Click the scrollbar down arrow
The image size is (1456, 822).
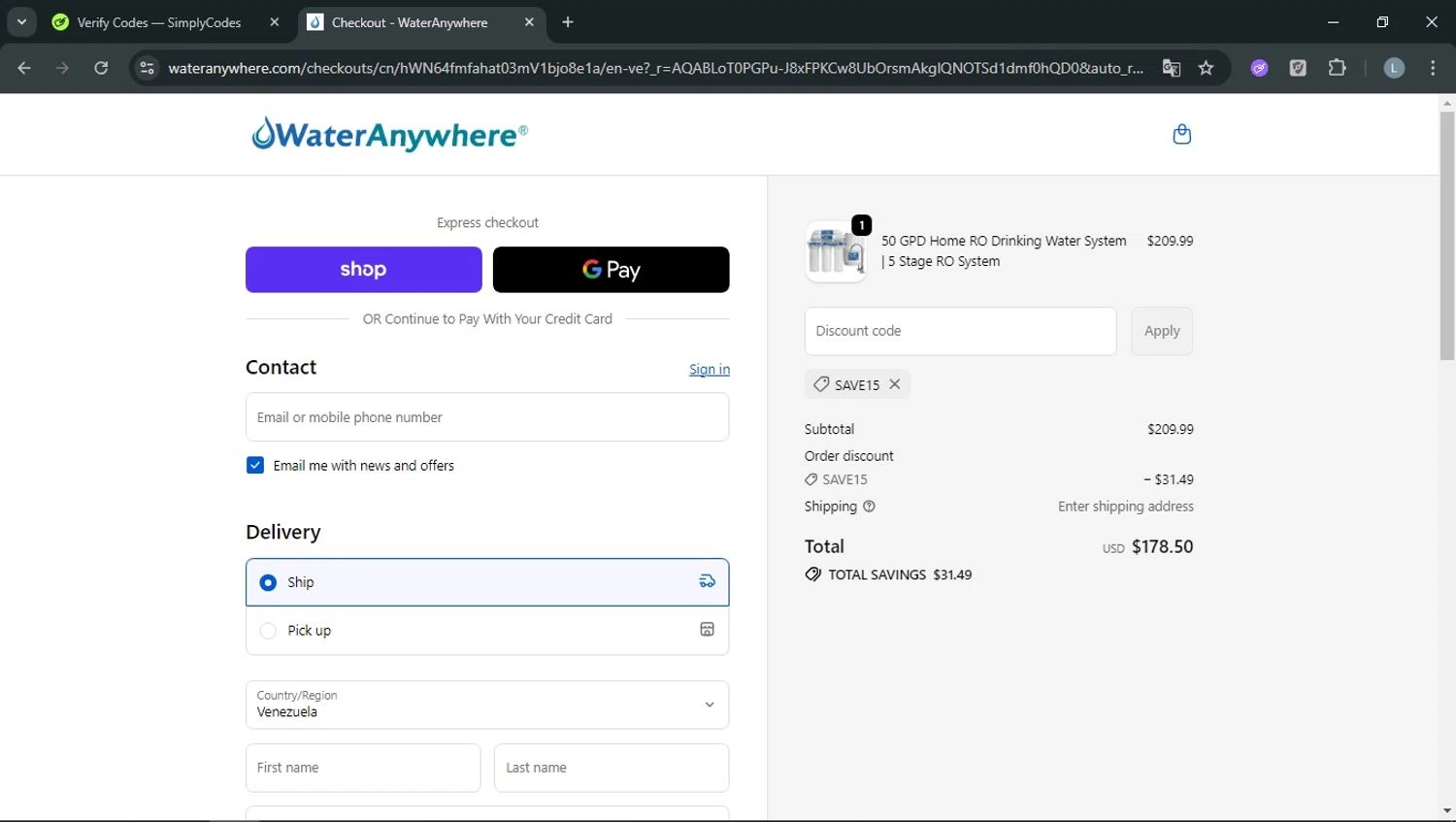pos(1447,811)
